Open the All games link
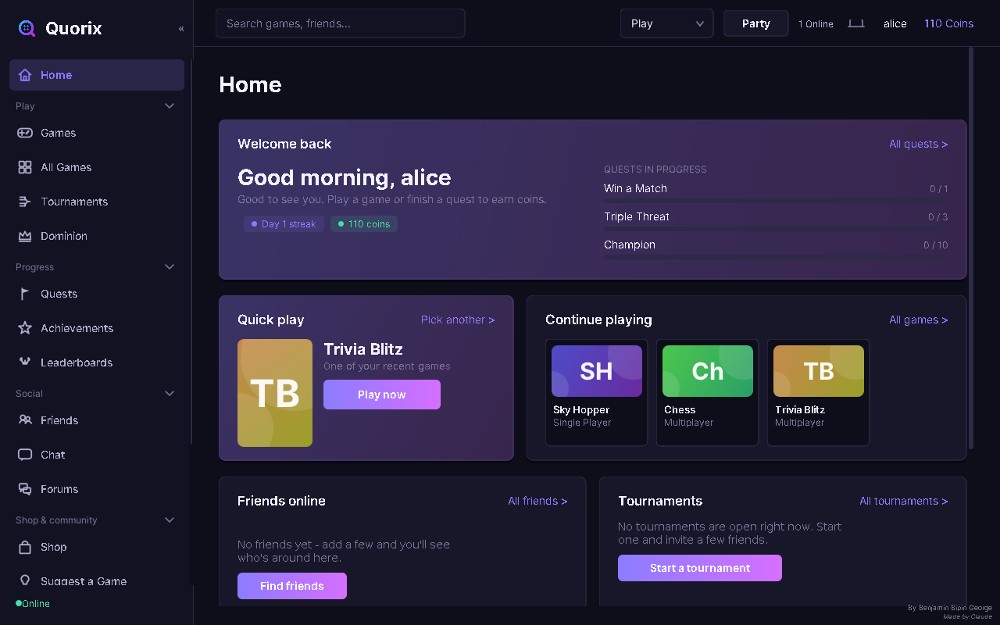 pyautogui.click(x=918, y=320)
